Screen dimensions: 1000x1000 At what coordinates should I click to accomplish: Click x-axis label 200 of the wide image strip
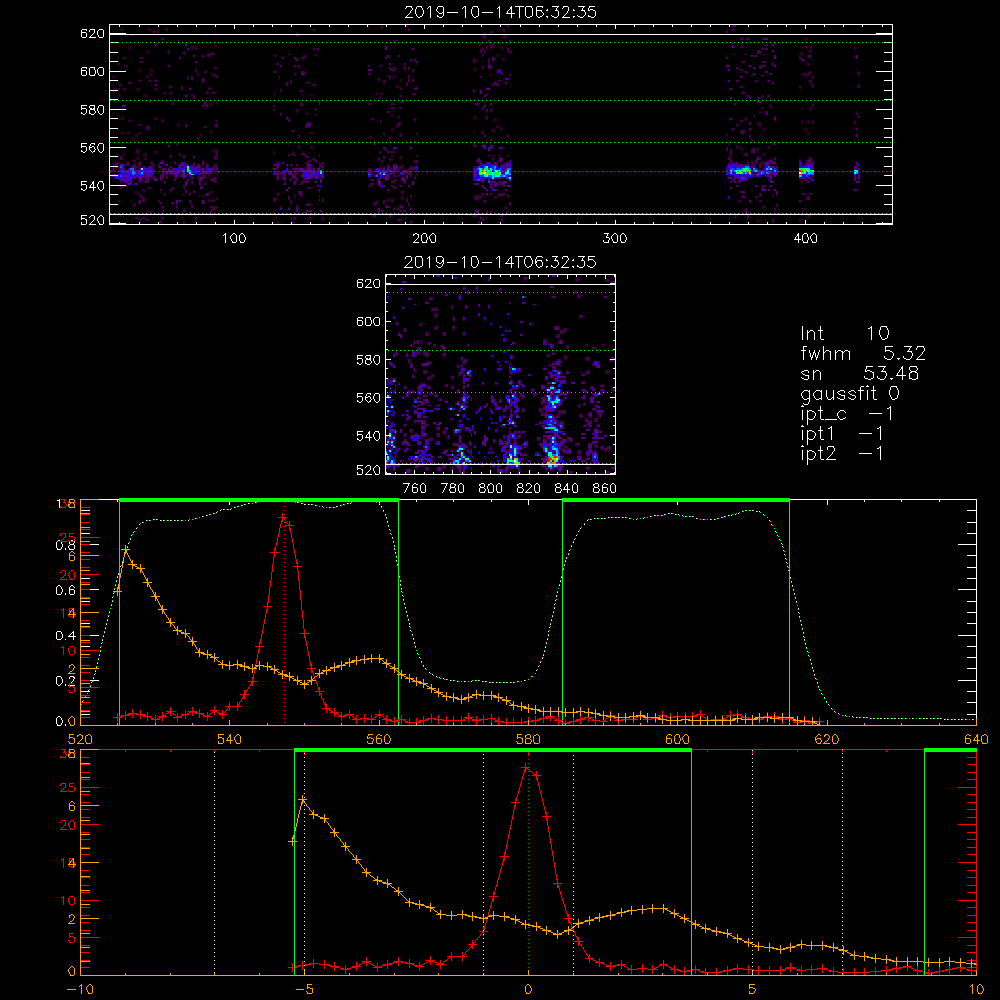pos(424,239)
